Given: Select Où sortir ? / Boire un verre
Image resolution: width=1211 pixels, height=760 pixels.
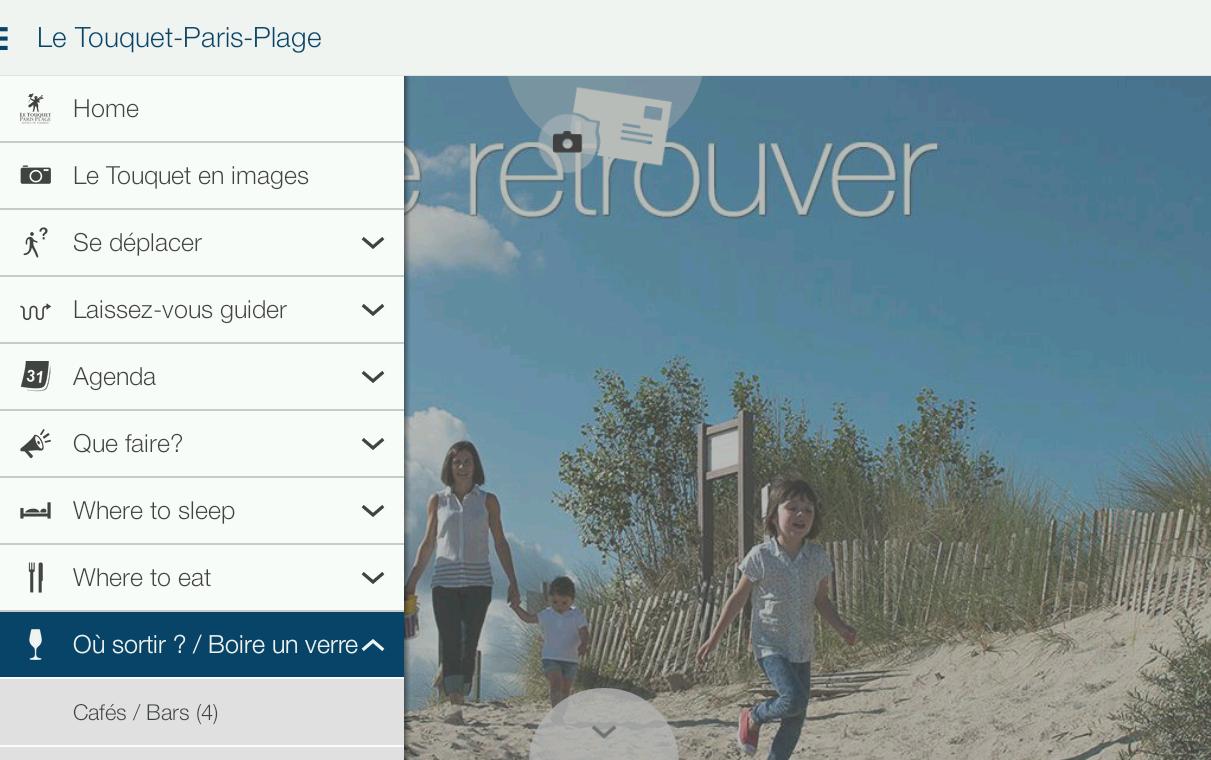Looking at the screenshot, I should pos(202,645).
